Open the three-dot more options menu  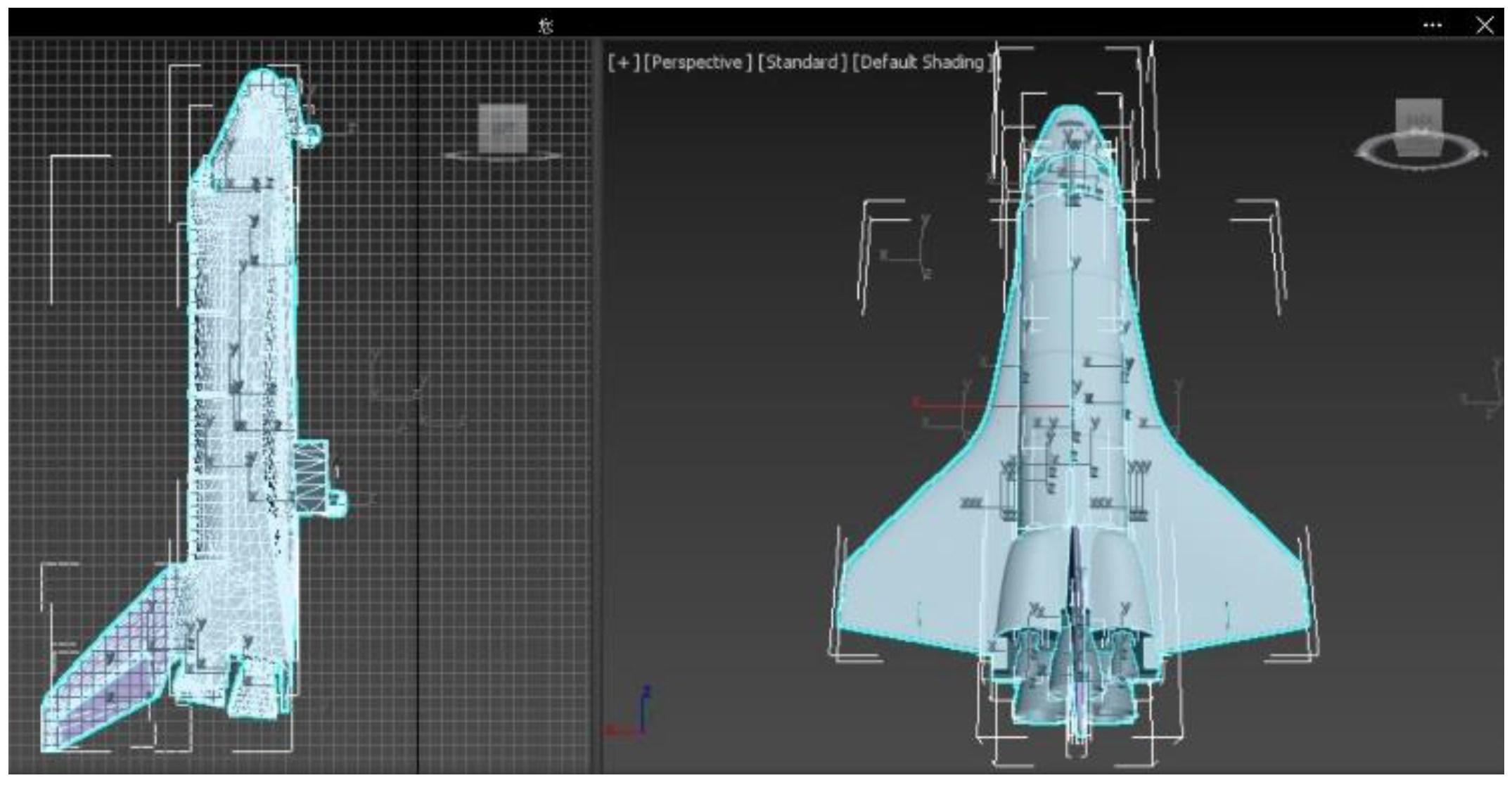pos(1432,25)
